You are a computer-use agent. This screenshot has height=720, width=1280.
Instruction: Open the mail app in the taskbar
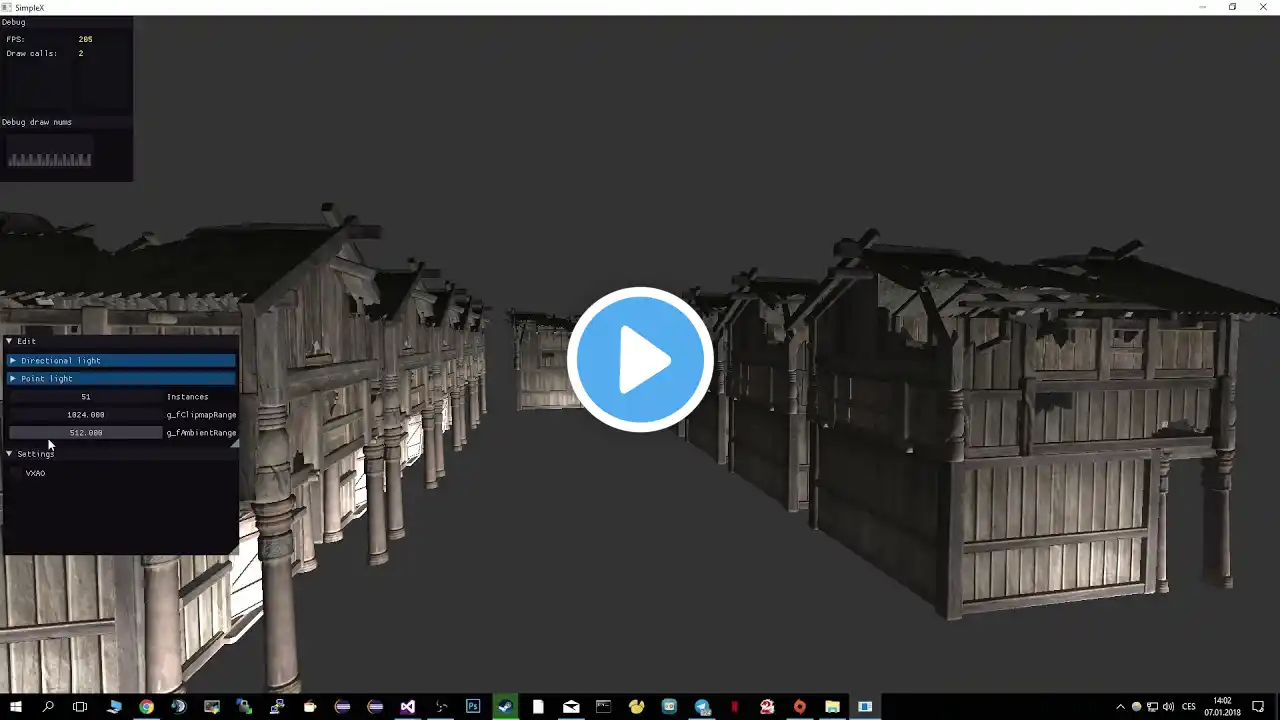(x=571, y=707)
